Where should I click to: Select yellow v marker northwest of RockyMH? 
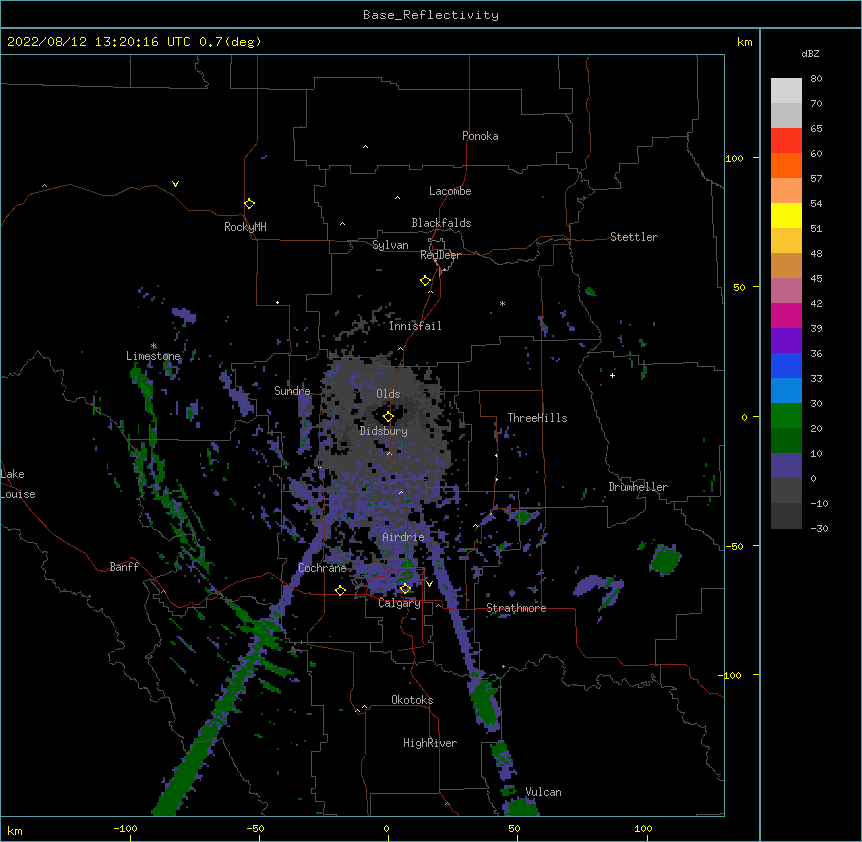175,184
